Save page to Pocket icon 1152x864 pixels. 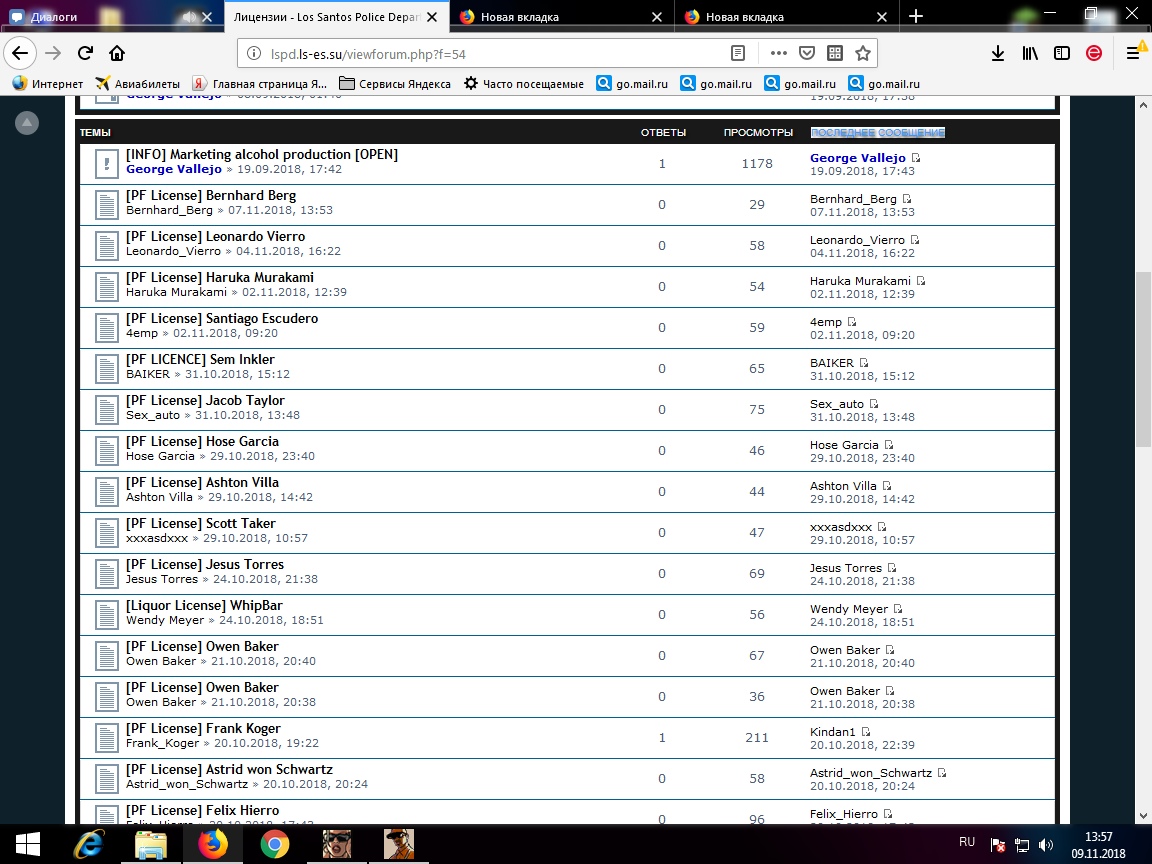tap(806, 53)
